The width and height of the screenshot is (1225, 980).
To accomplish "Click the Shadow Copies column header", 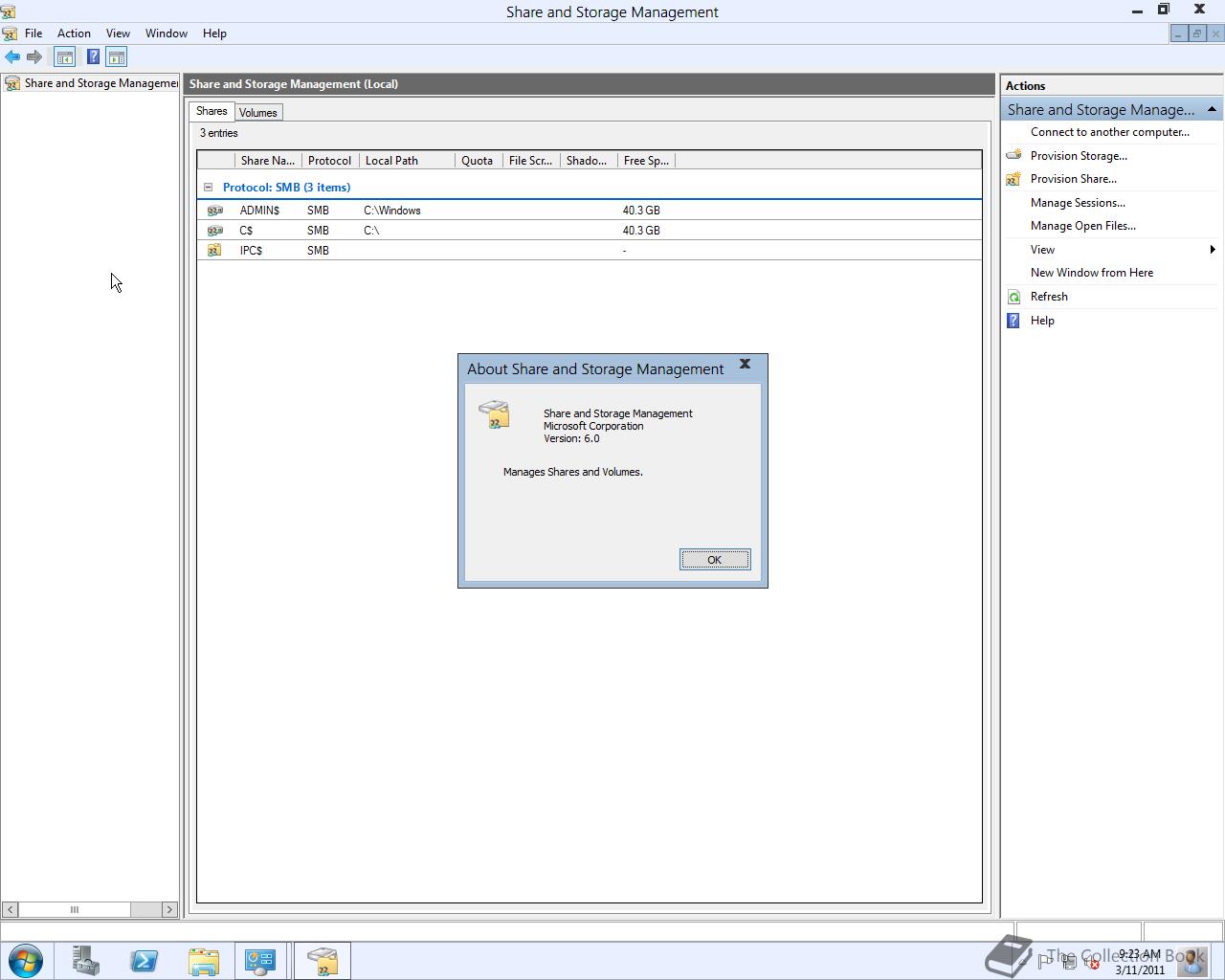I will click(589, 161).
